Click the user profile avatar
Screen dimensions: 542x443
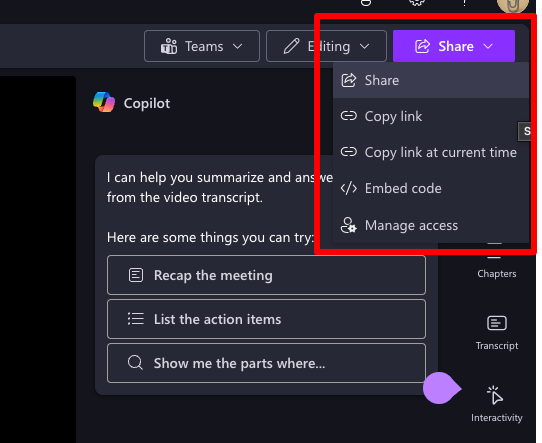[513, 5]
